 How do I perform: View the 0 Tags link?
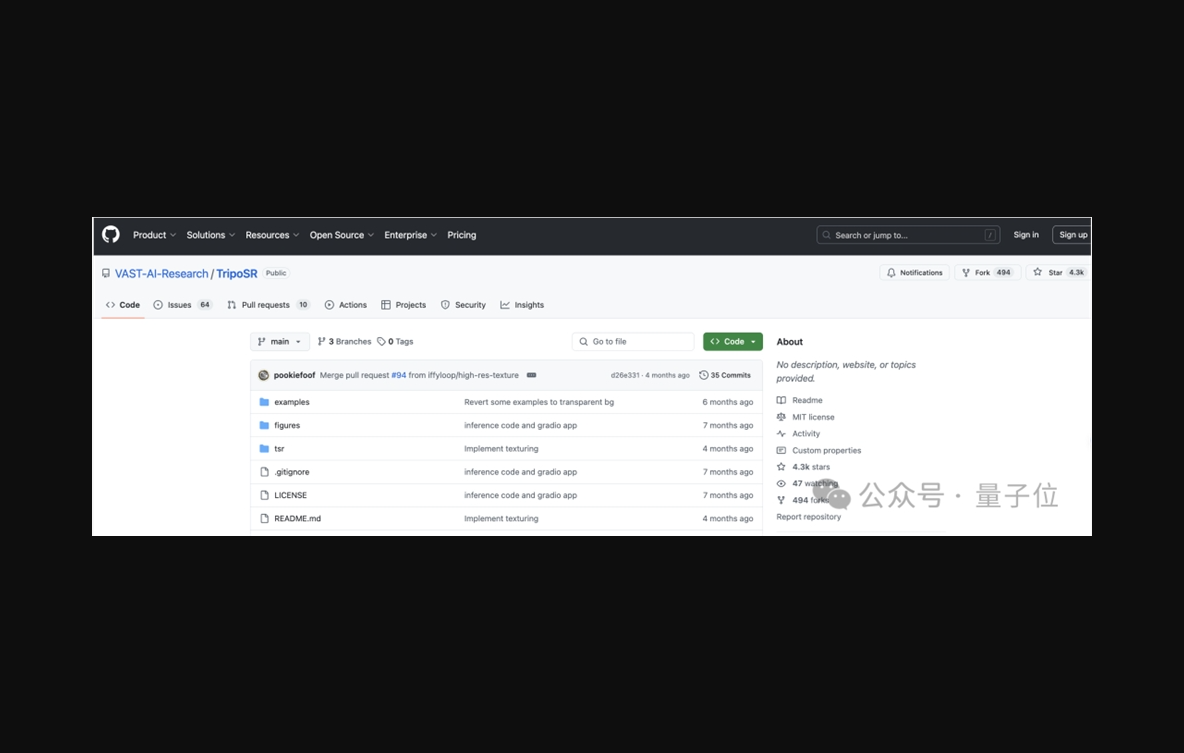pos(396,341)
